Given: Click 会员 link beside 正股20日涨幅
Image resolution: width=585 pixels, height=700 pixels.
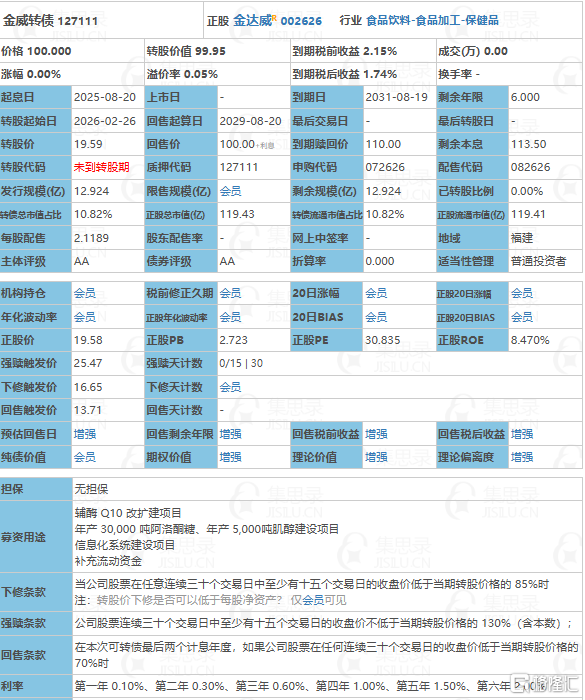Looking at the screenshot, I should point(522,293).
